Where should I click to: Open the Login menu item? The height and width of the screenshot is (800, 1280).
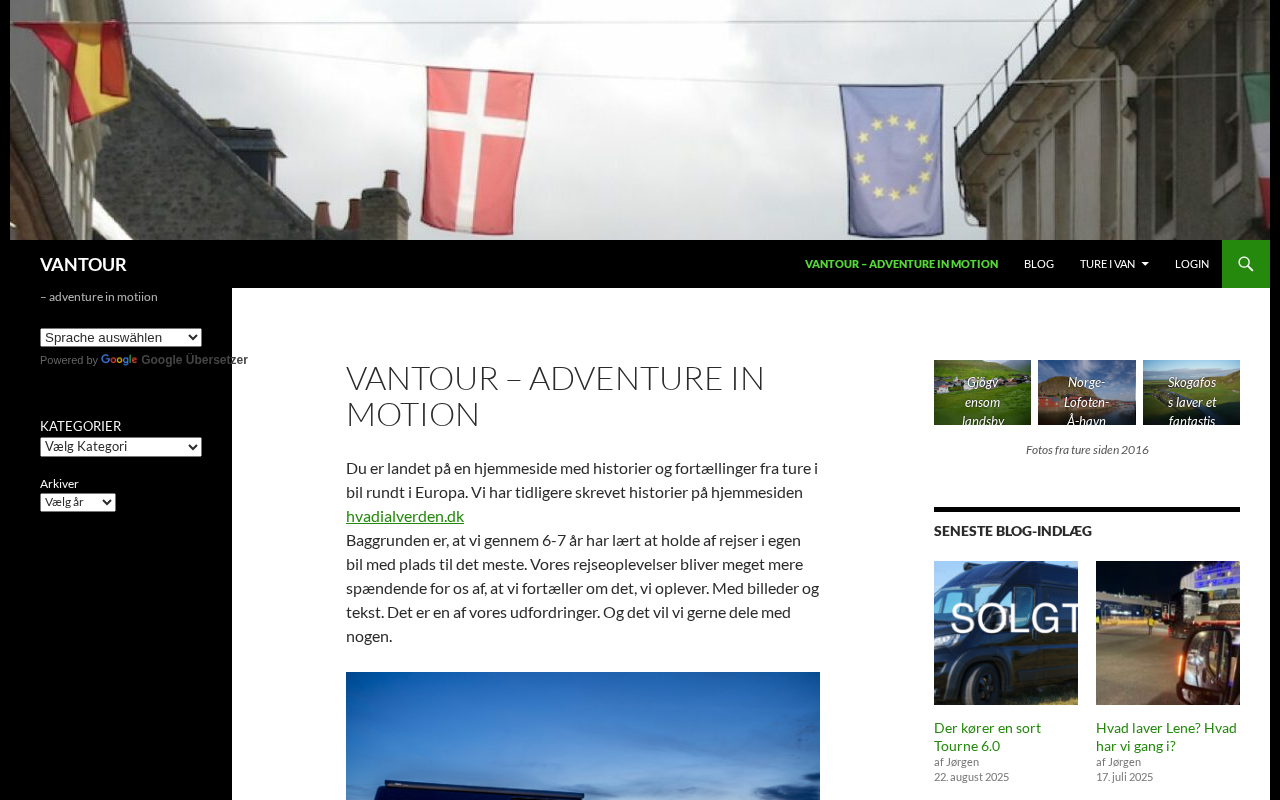pos(1192,264)
